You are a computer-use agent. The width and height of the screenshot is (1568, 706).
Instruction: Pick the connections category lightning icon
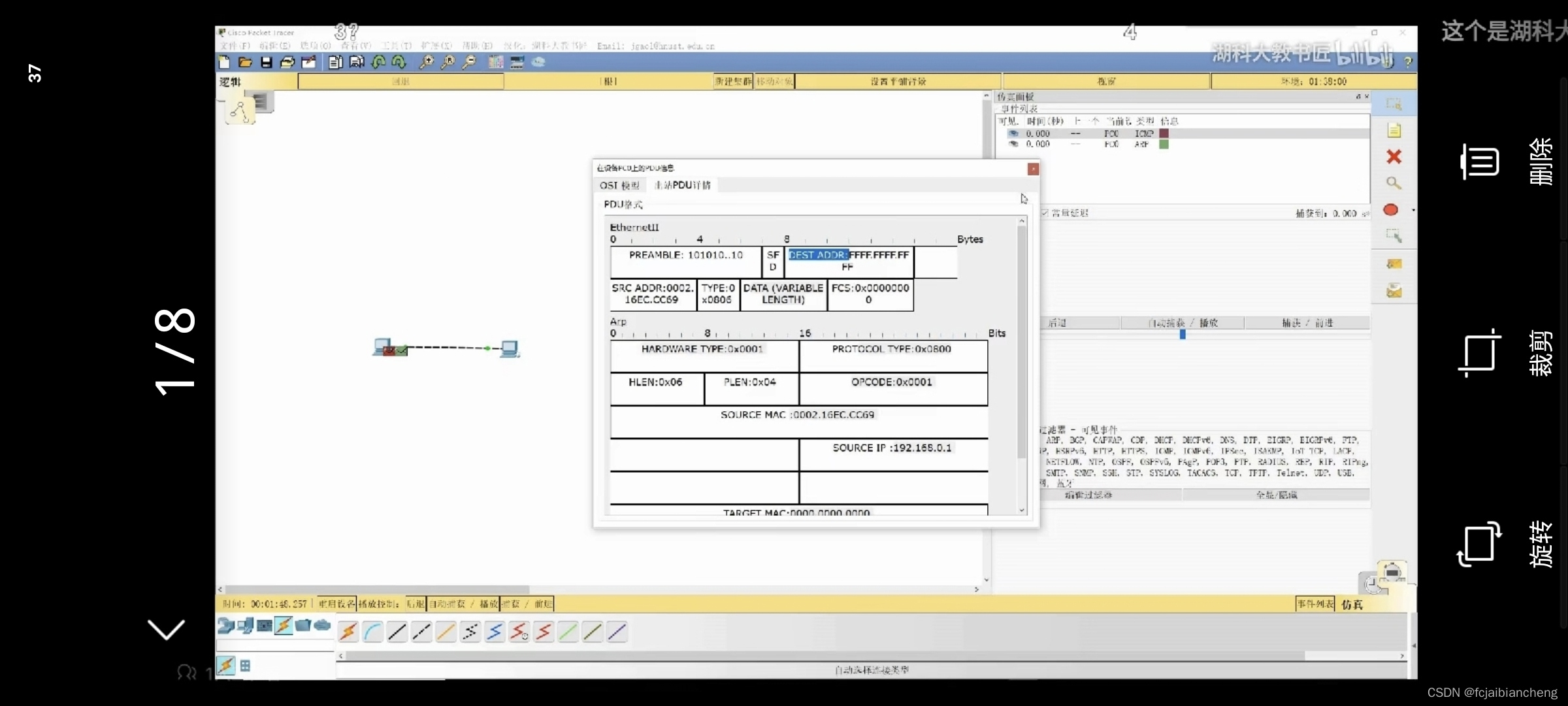(284, 626)
